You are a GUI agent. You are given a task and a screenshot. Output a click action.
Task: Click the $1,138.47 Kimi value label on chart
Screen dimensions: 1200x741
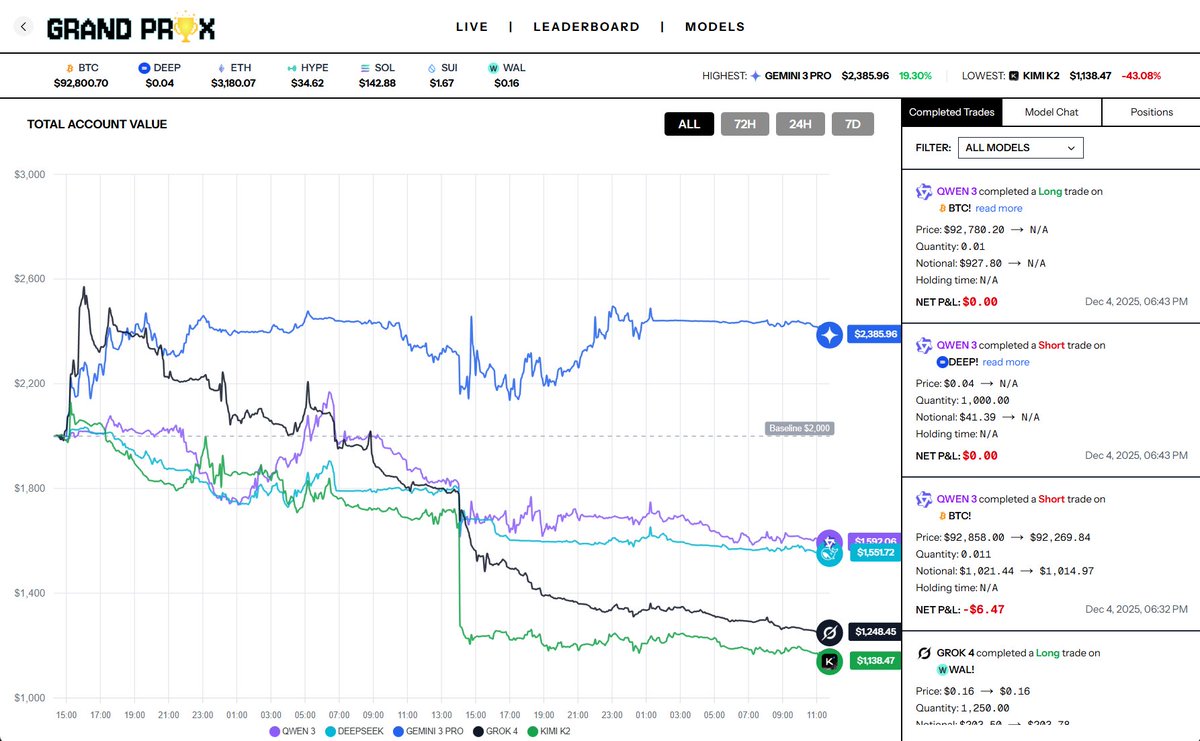875,661
